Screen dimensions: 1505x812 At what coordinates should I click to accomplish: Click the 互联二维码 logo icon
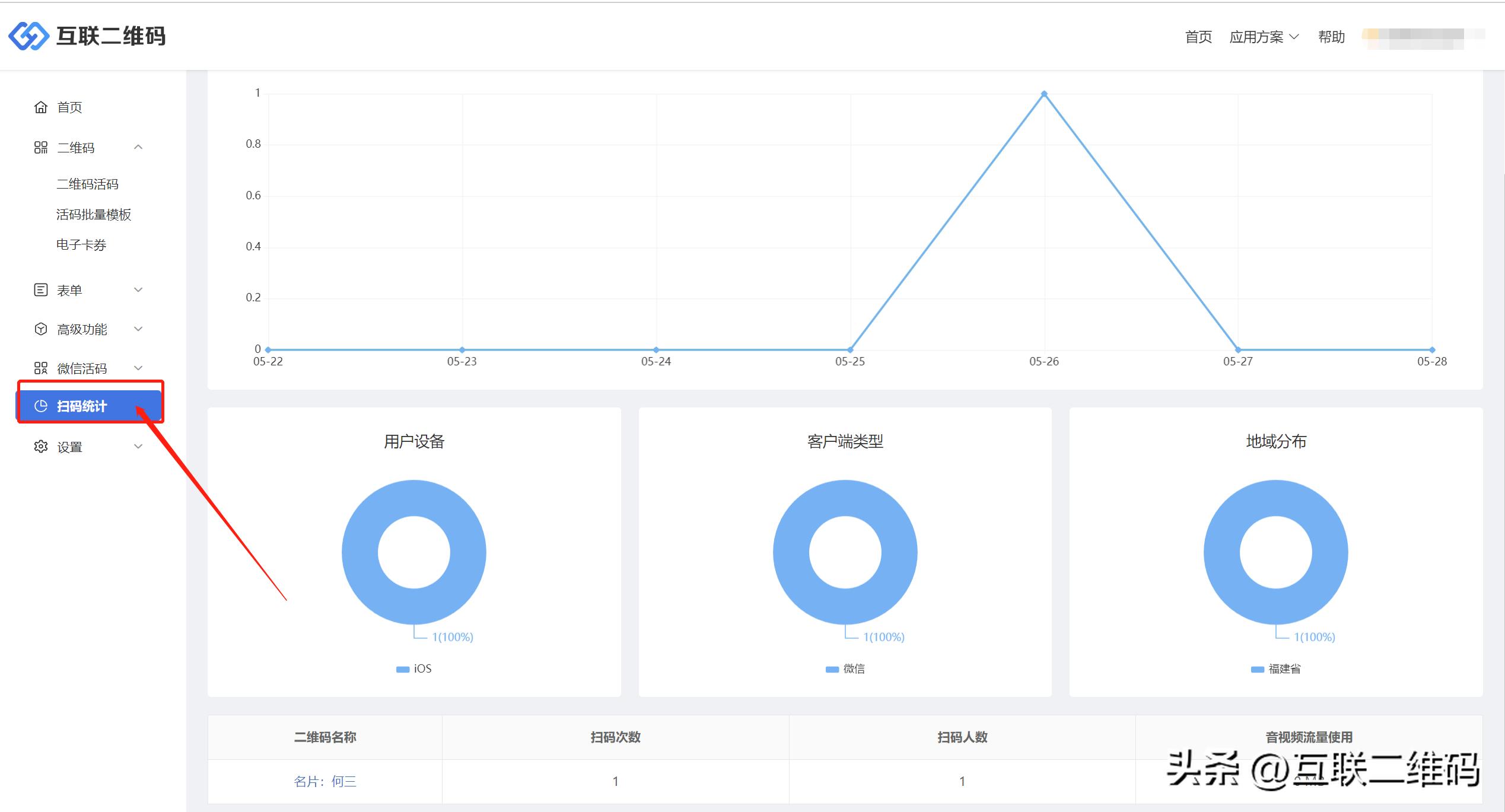tap(28, 36)
